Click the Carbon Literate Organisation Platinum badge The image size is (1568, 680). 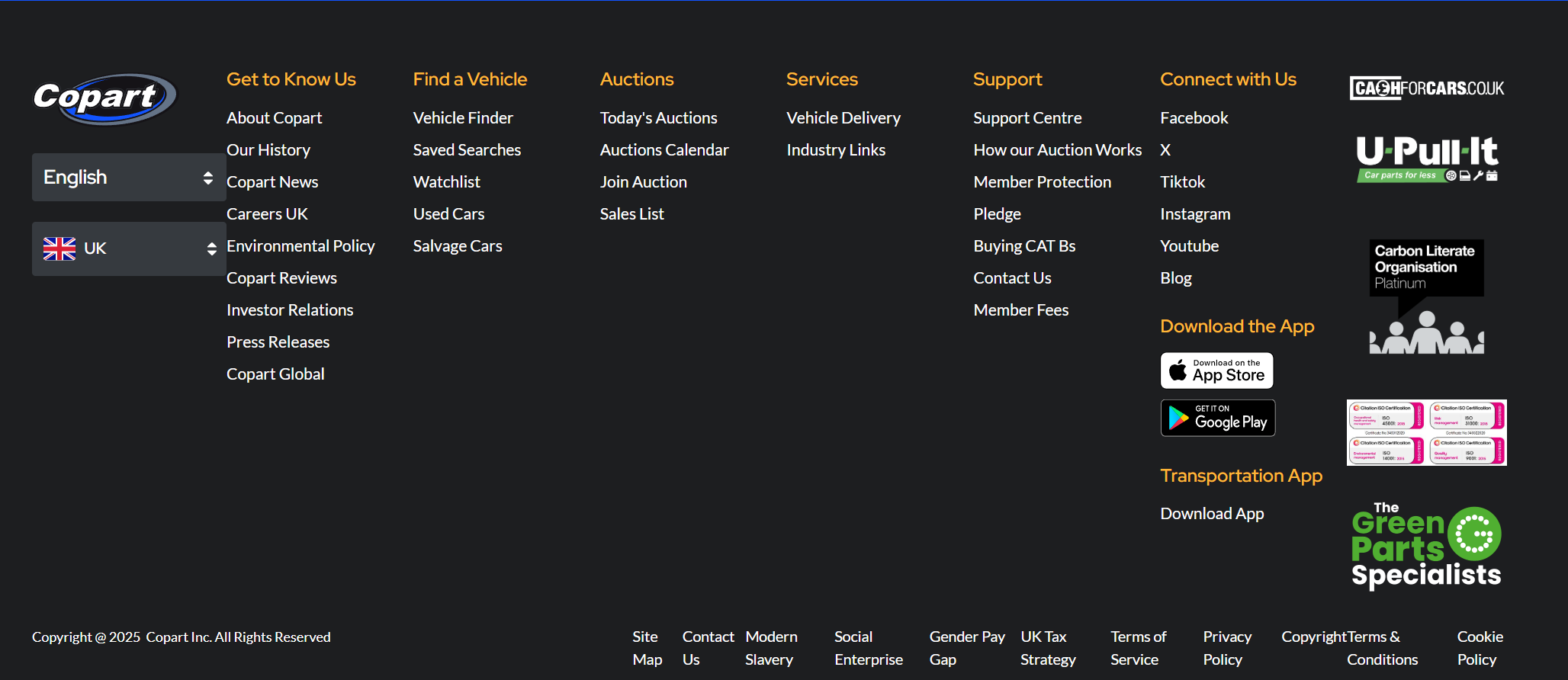pyautogui.click(x=1426, y=297)
